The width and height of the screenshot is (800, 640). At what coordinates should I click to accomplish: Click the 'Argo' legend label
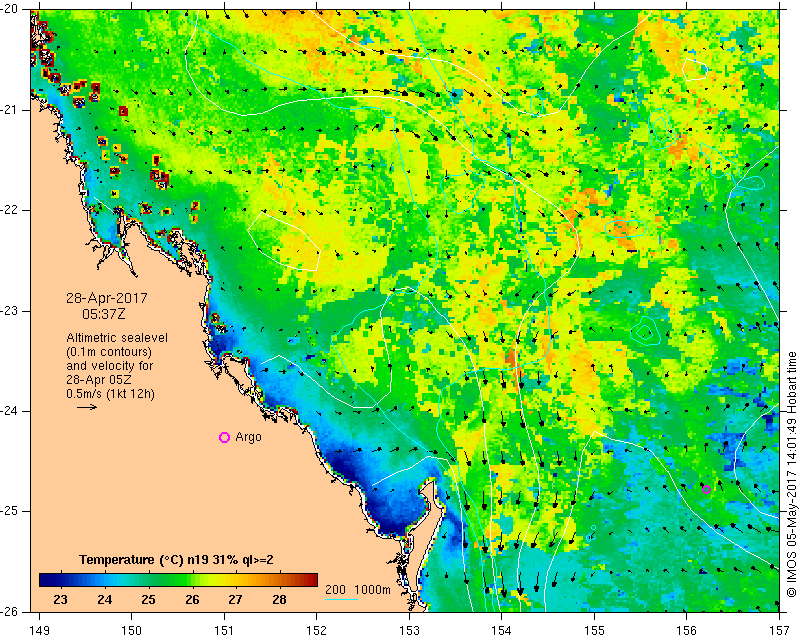[x=248, y=437]
